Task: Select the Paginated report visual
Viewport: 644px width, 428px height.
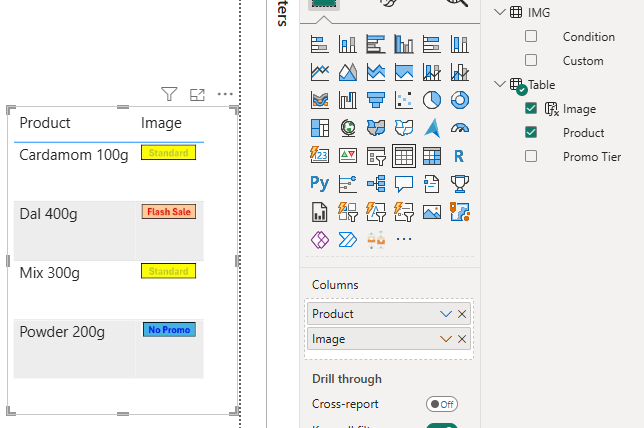Action: (x=320, y=212)
